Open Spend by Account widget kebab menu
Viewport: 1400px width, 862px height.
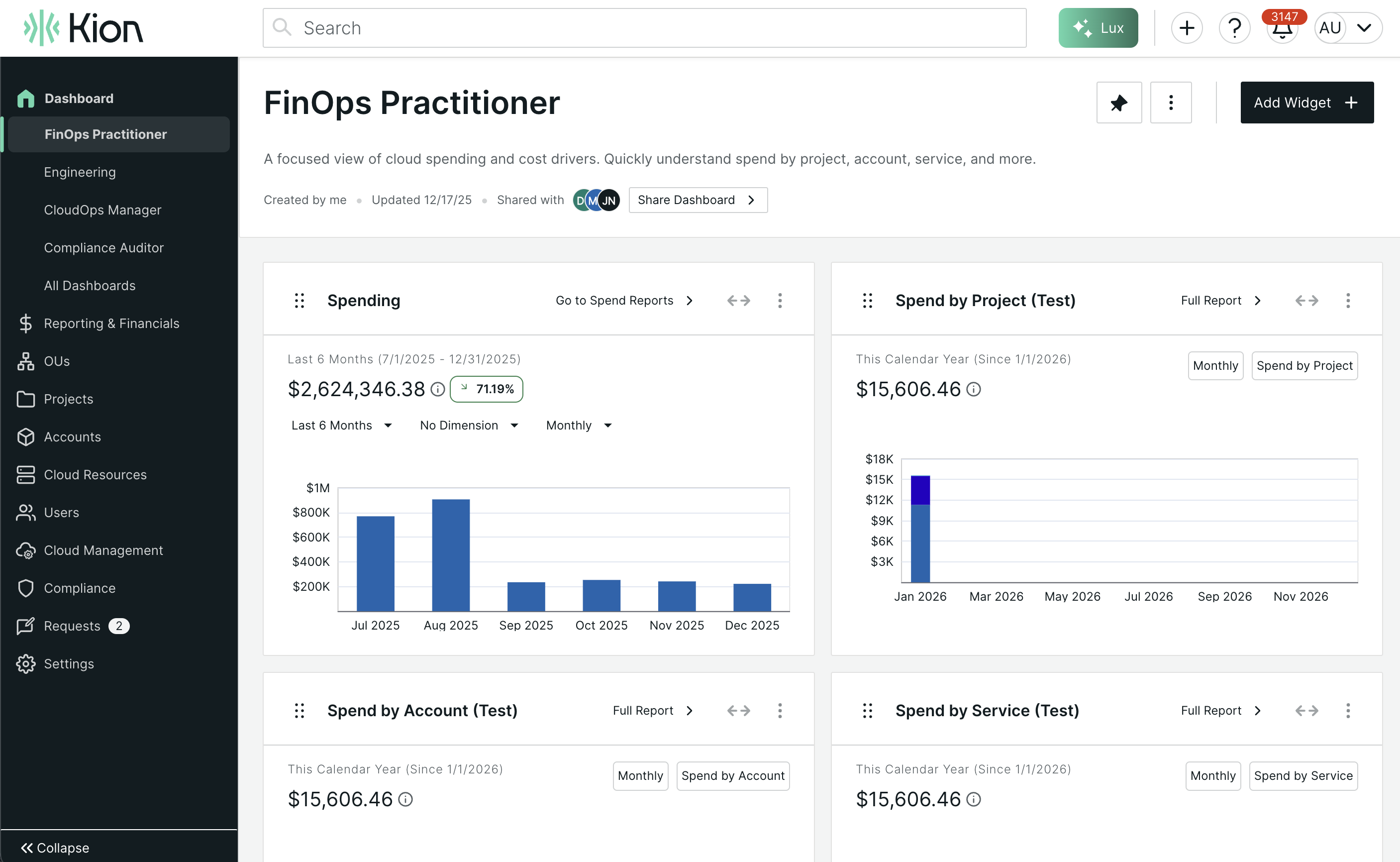click(x=780, y=710)
